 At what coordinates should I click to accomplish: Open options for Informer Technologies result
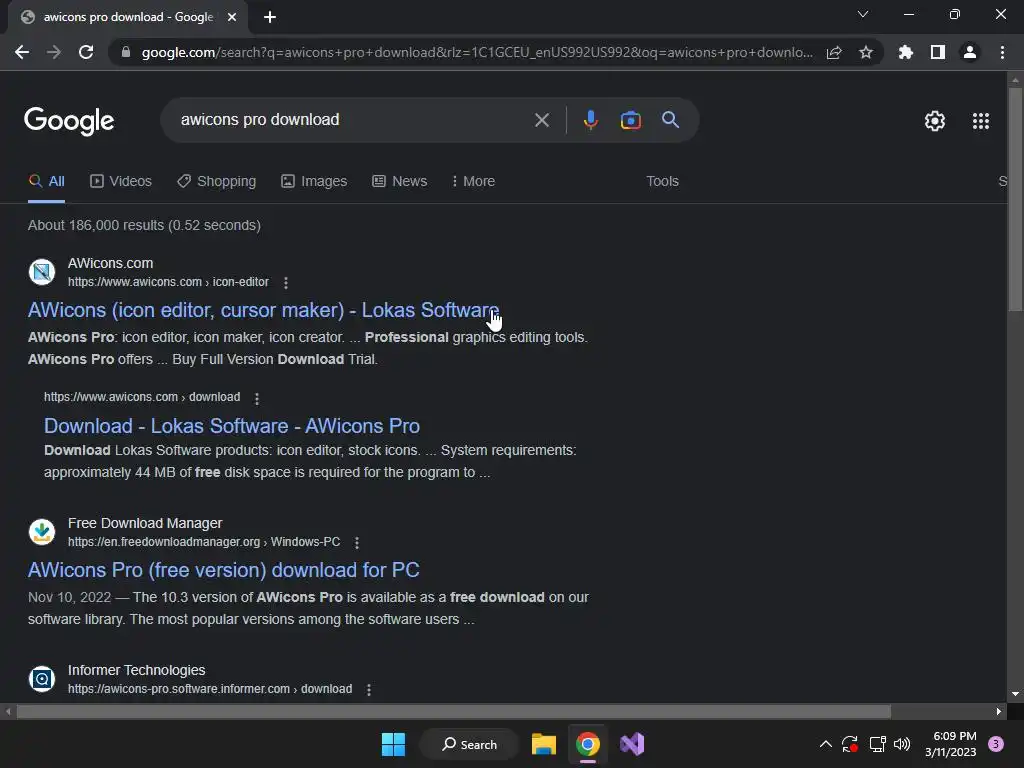368,690
